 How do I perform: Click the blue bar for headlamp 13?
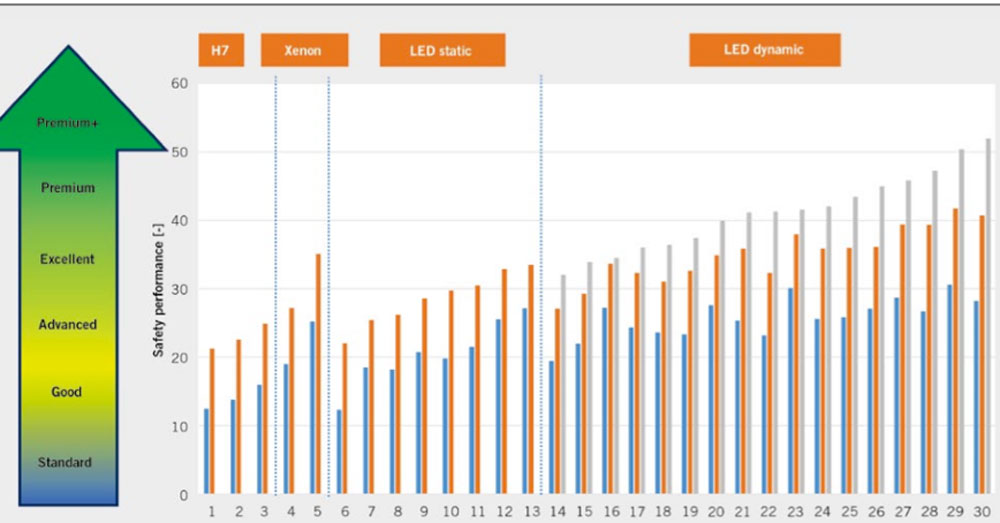point(525,401)
